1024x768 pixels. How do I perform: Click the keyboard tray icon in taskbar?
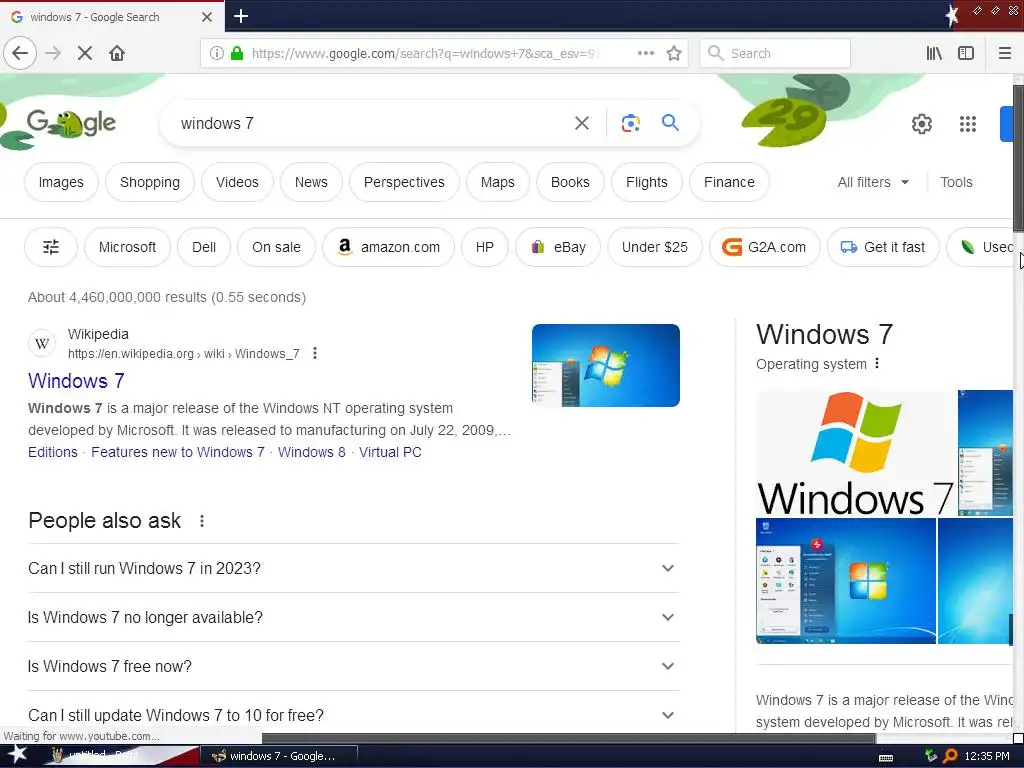886,758
